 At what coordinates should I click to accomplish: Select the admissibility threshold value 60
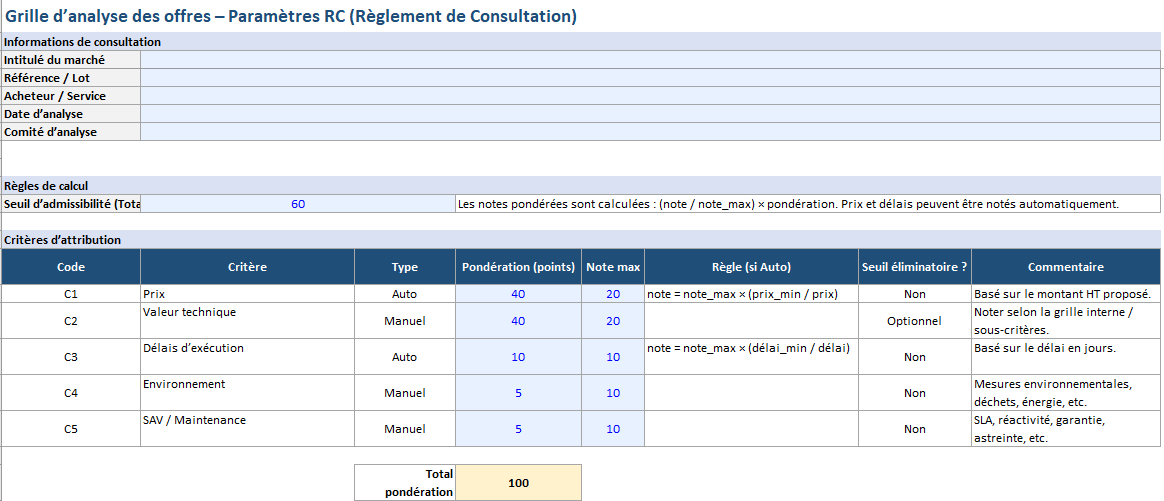pyautogui.click(x=298, y=204)
